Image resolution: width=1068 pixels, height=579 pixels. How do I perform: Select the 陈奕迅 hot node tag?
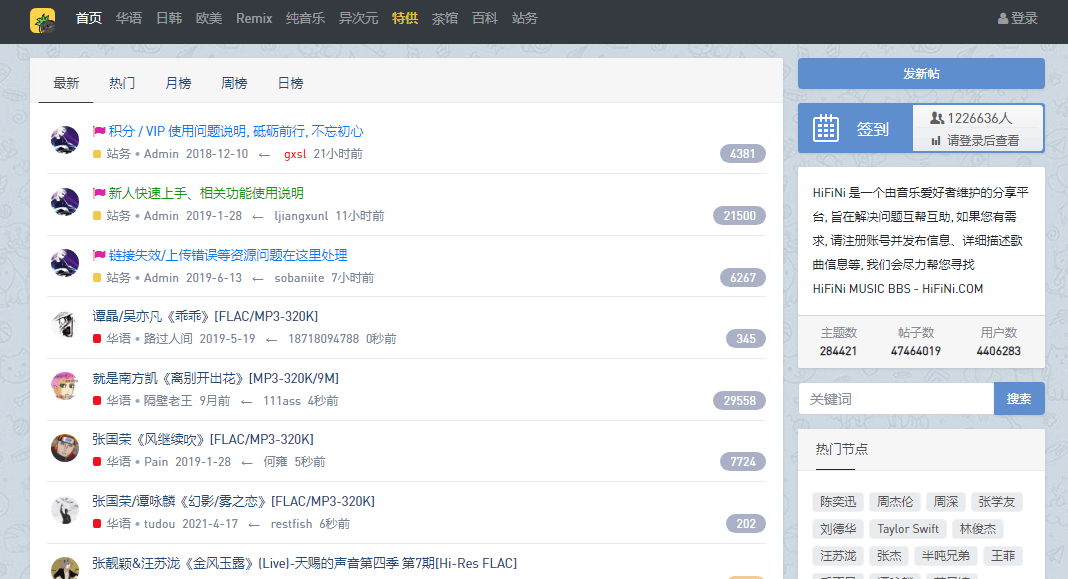click(x=838, y=502)
